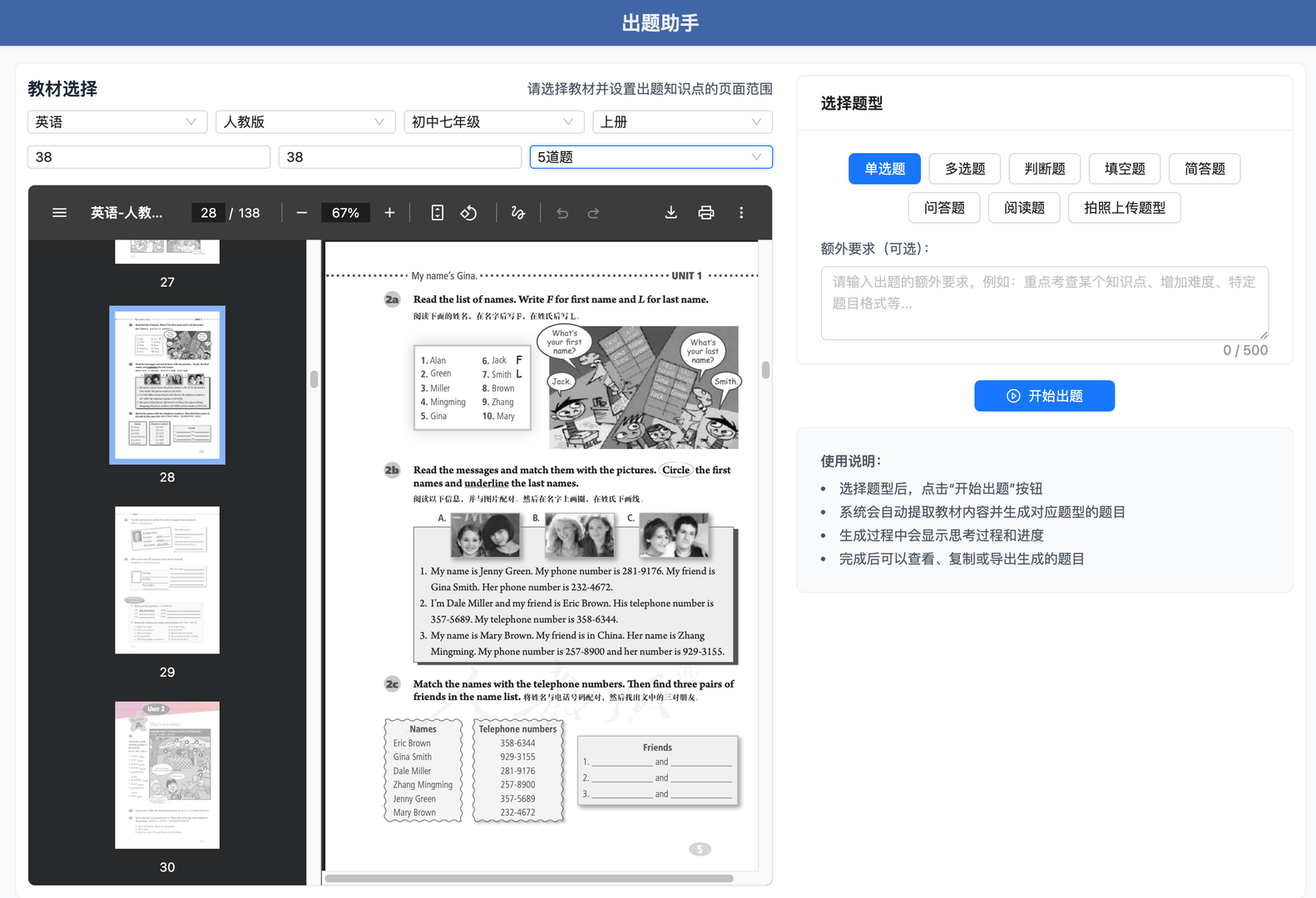
Task: Select the 问答题 question type
Action: (944, 208)
